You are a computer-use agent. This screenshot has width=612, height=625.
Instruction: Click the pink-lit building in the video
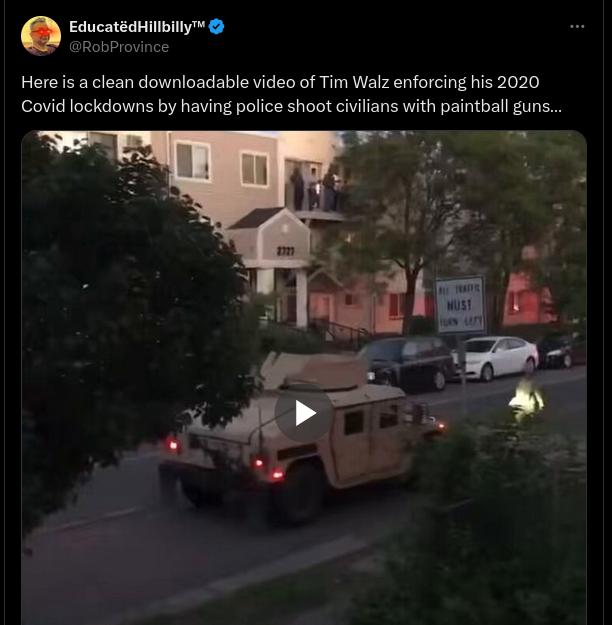[x=524, y=299]
